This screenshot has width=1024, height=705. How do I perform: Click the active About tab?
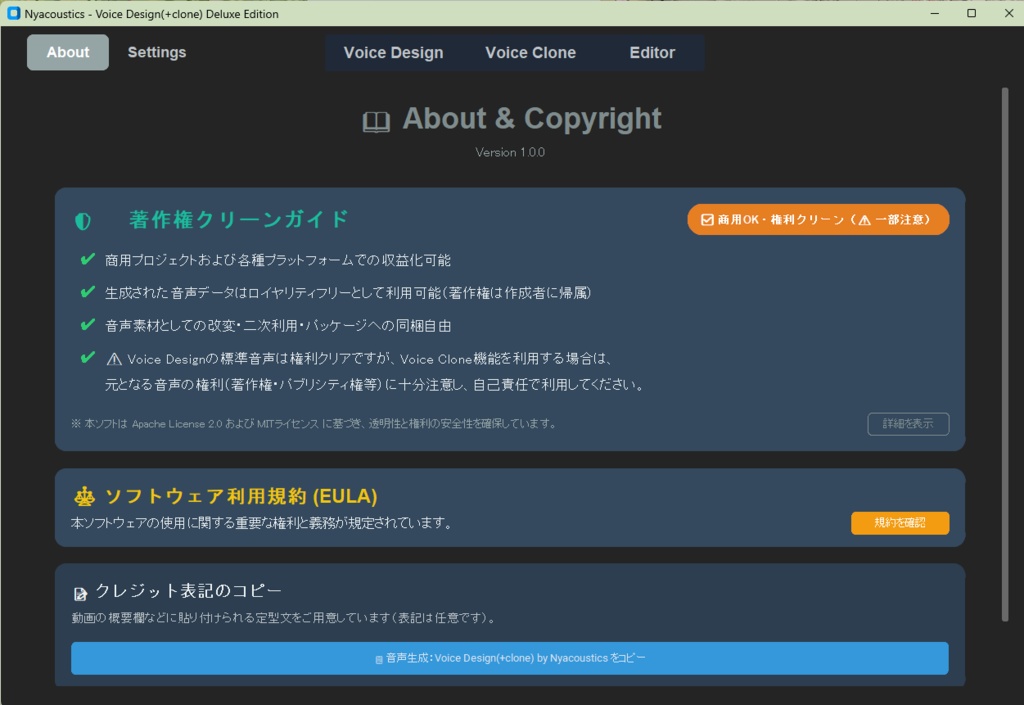(x=67, y=52)
